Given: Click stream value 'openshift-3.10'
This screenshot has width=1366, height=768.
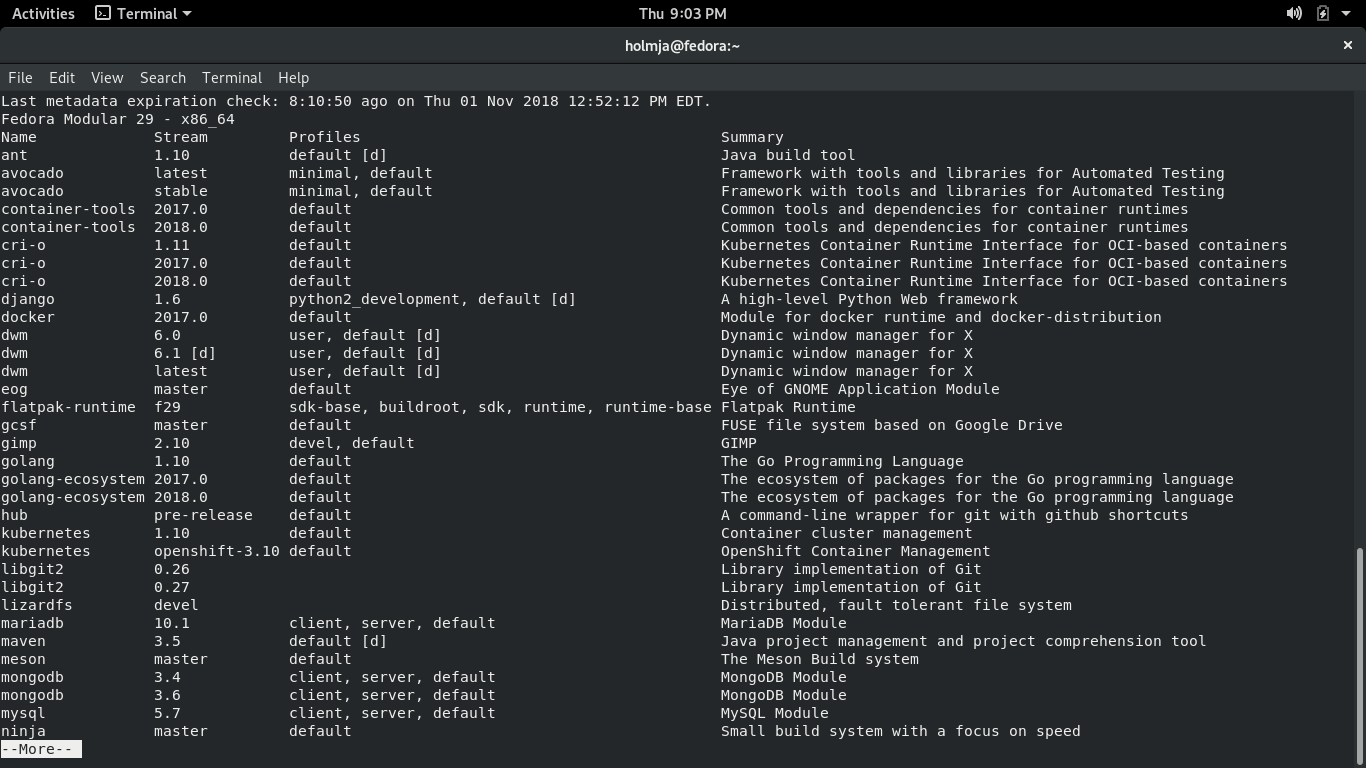Looking at the screenshot, I should (x=217, y=551).
